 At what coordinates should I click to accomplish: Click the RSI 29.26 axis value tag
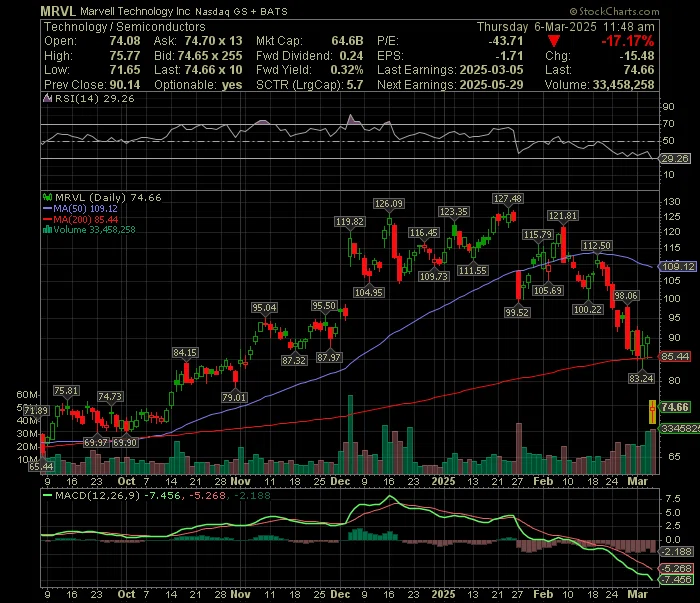(675, 158)
